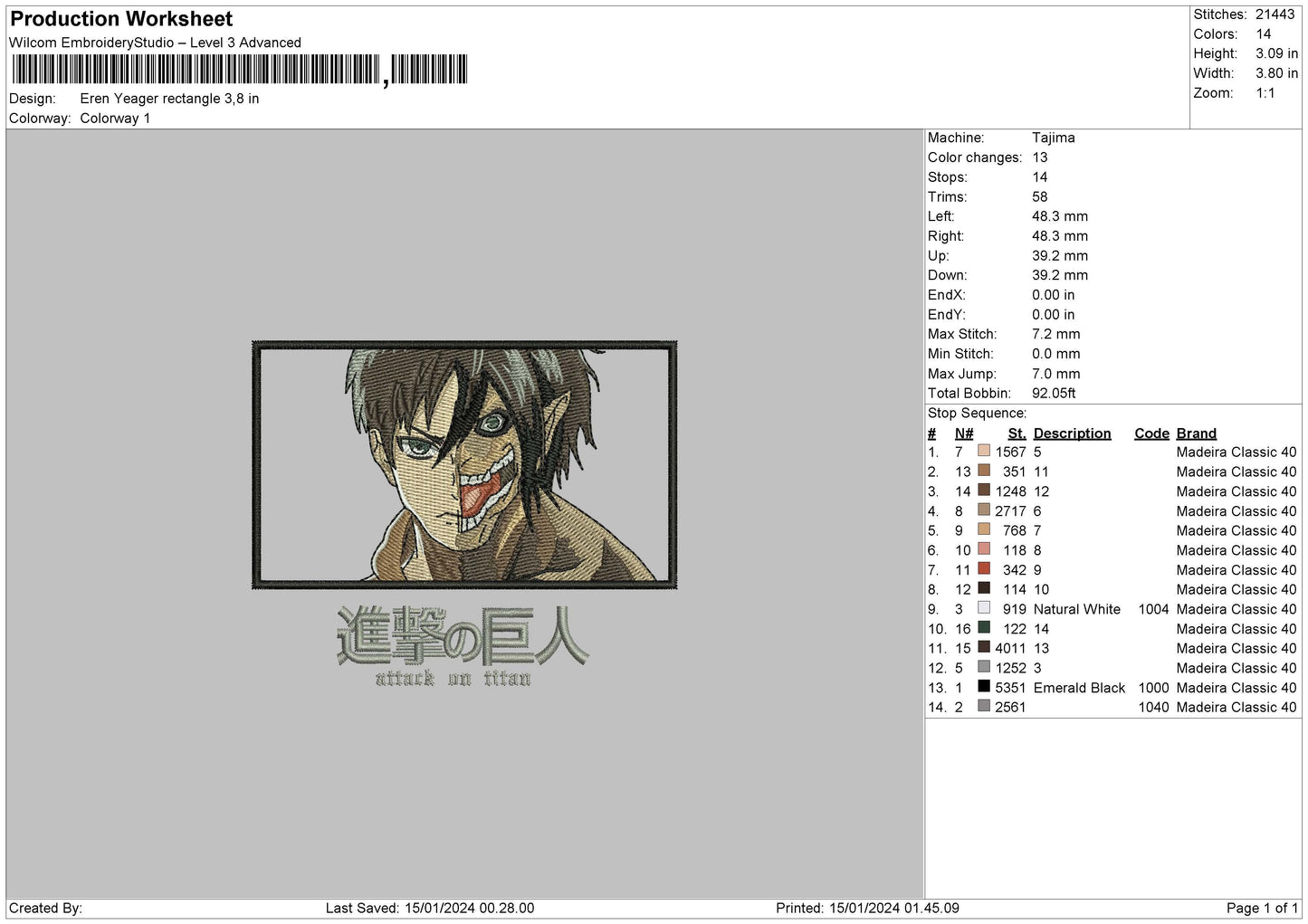Viewport: 1308px width, 924px height.
Task: Click the Emerald Black description text
Action: point(1079,688)
